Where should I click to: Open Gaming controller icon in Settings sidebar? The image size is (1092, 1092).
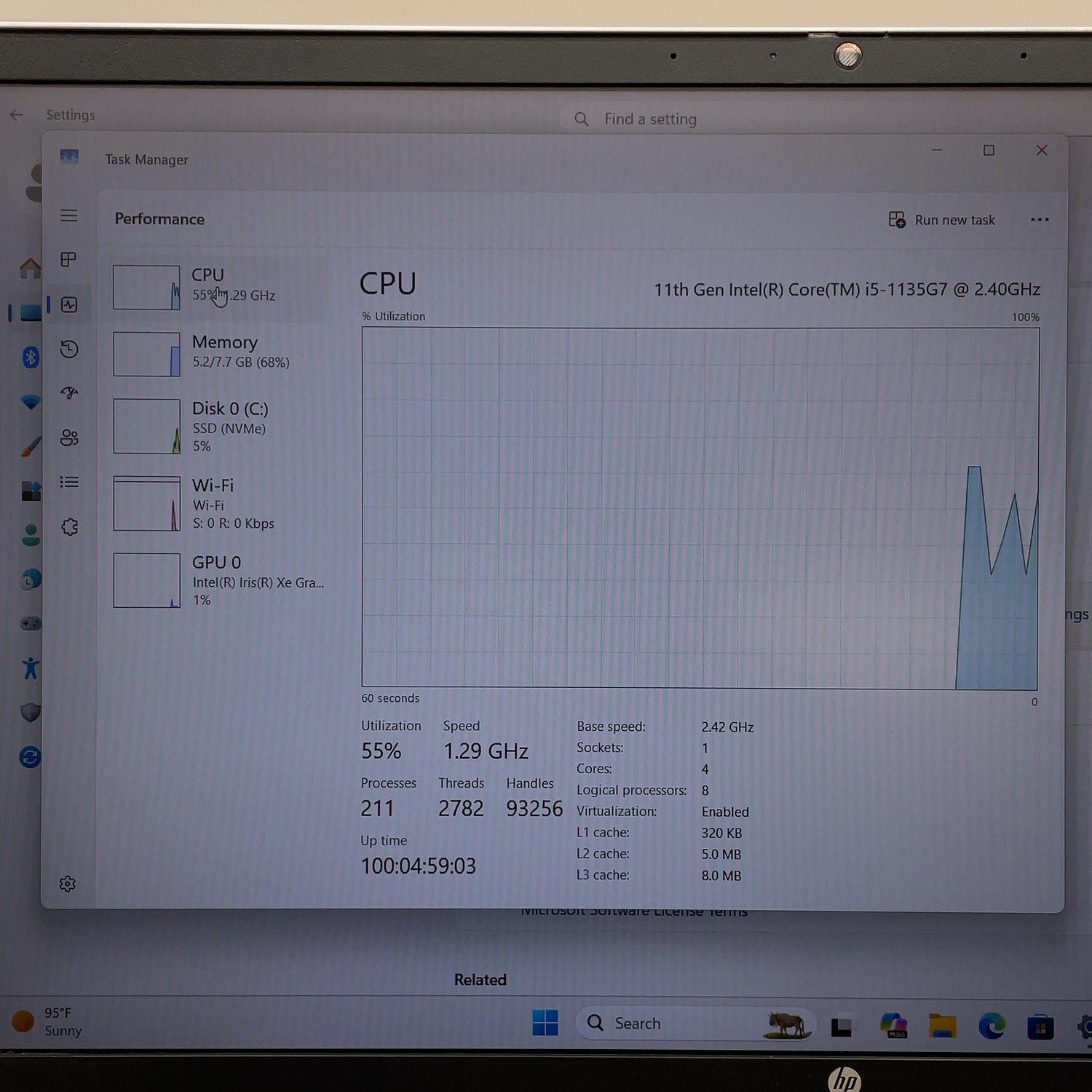(30, 623)
